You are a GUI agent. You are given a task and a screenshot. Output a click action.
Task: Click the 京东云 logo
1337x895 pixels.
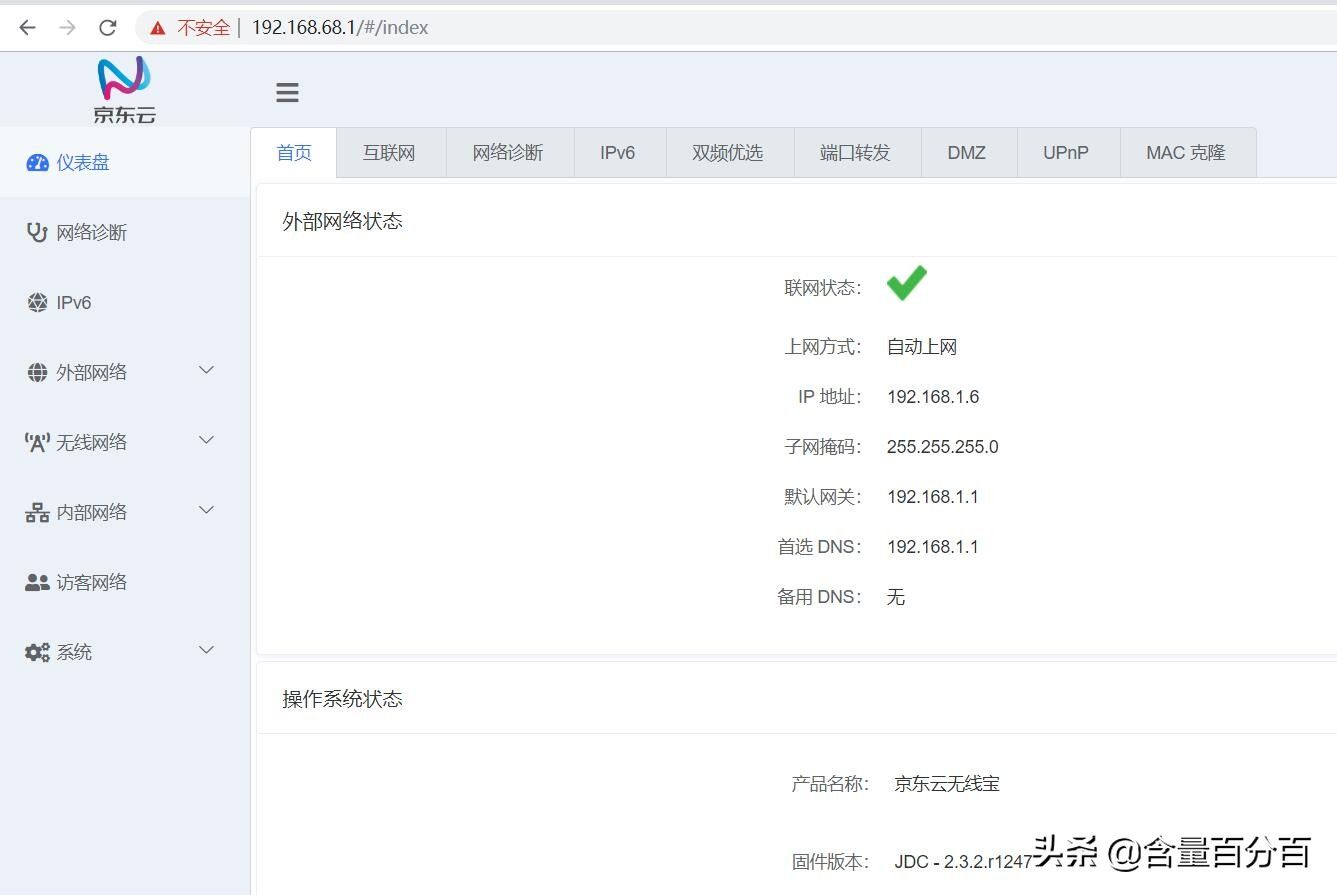pos(124,90)
